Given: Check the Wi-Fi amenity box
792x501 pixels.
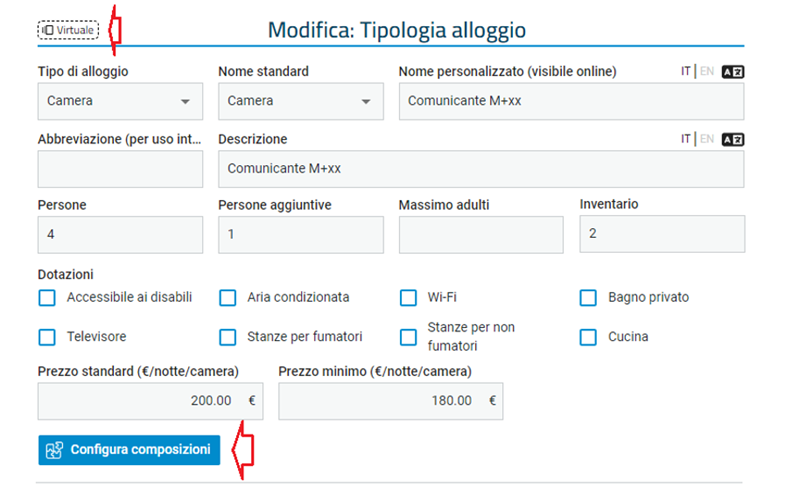Looking at the screenshot, I should pyautogui.click(x=408, y=297).
